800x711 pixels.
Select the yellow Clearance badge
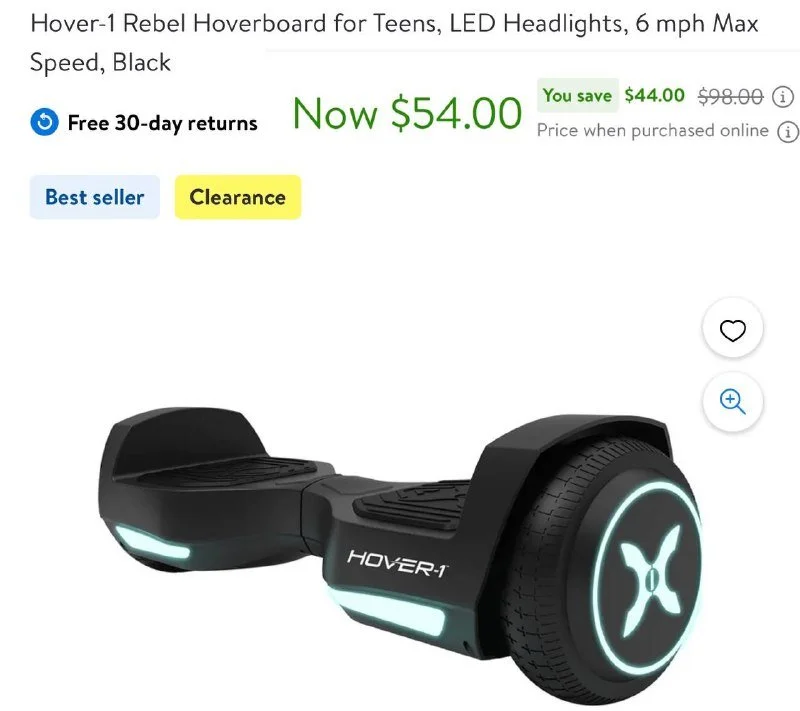pos(238,197)
